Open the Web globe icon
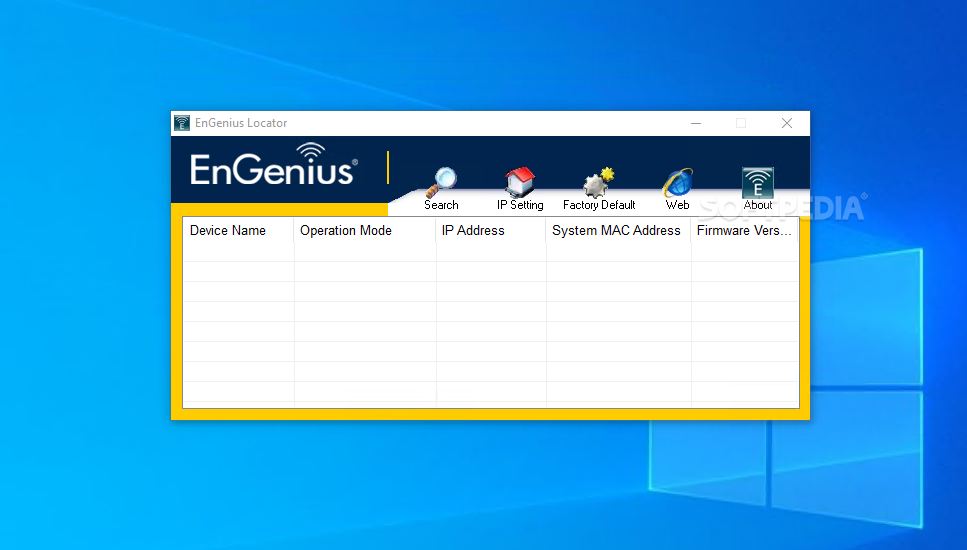The height and width of the screenshot is (550, 967). click(x=678, y=182)
